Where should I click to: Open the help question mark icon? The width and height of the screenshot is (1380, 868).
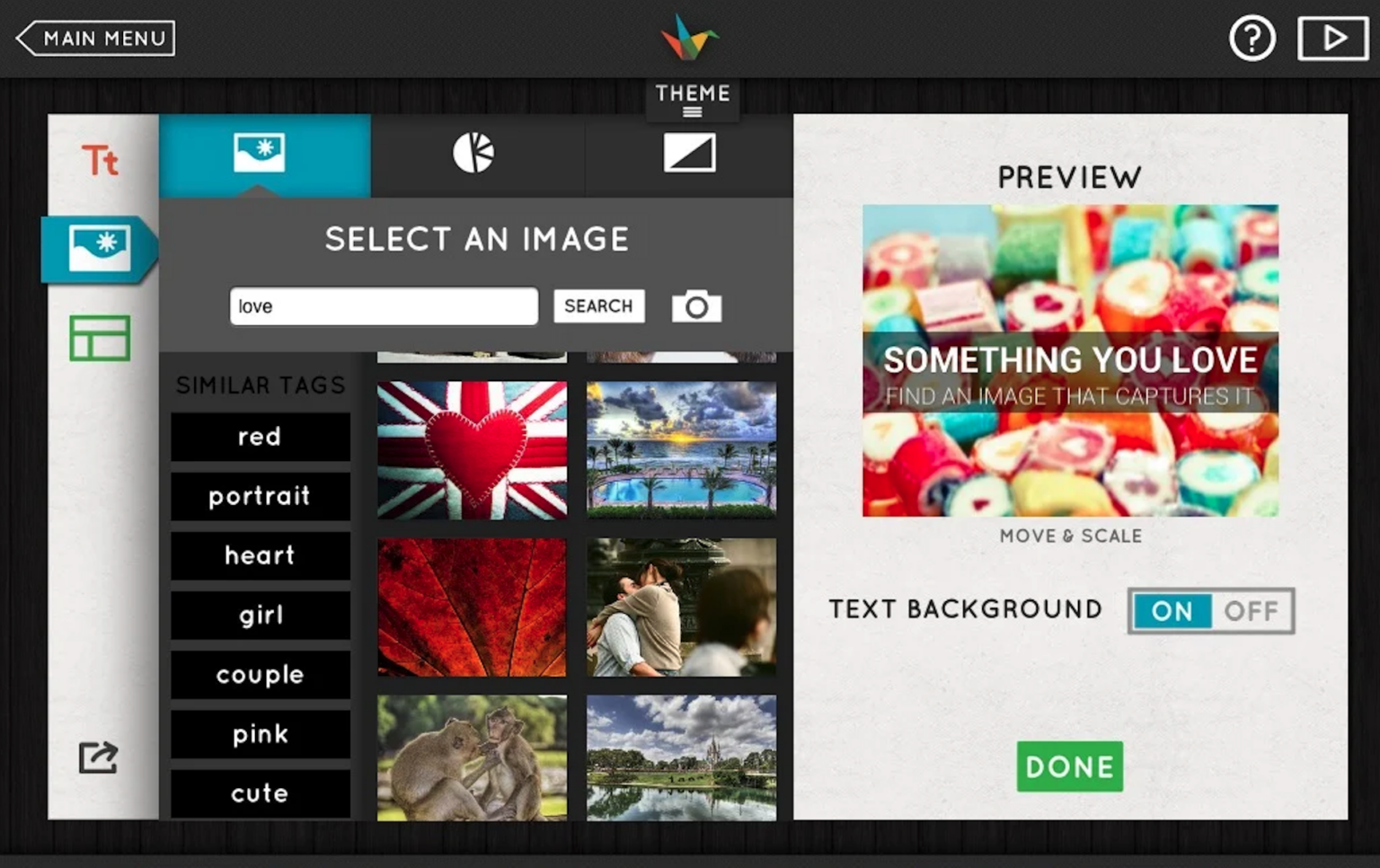click(x=1252, y=38)
